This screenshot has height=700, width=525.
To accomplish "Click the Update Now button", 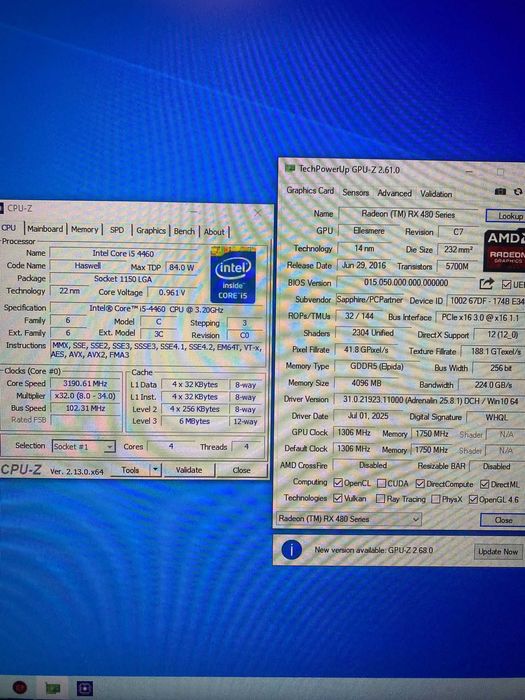I will click(498, 552).
